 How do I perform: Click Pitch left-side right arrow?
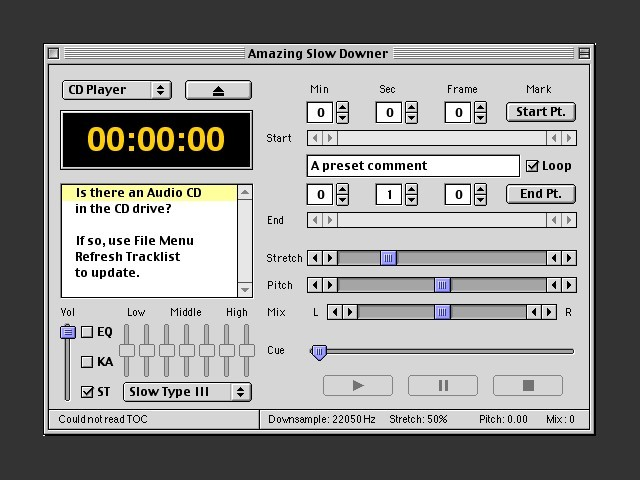click(x=330, y=285)
